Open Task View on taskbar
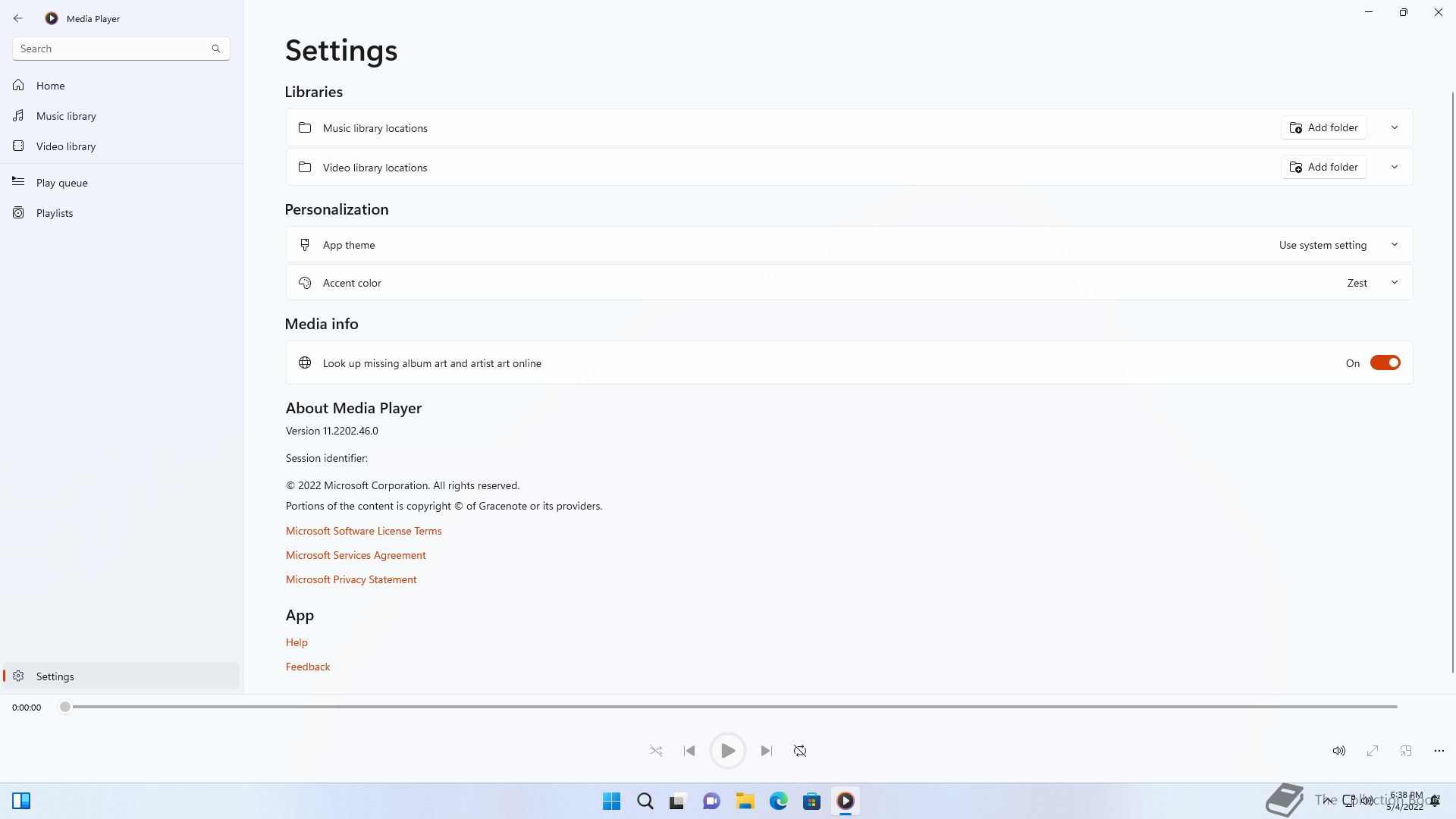1456x819 pixels. (x=677, y=801)
